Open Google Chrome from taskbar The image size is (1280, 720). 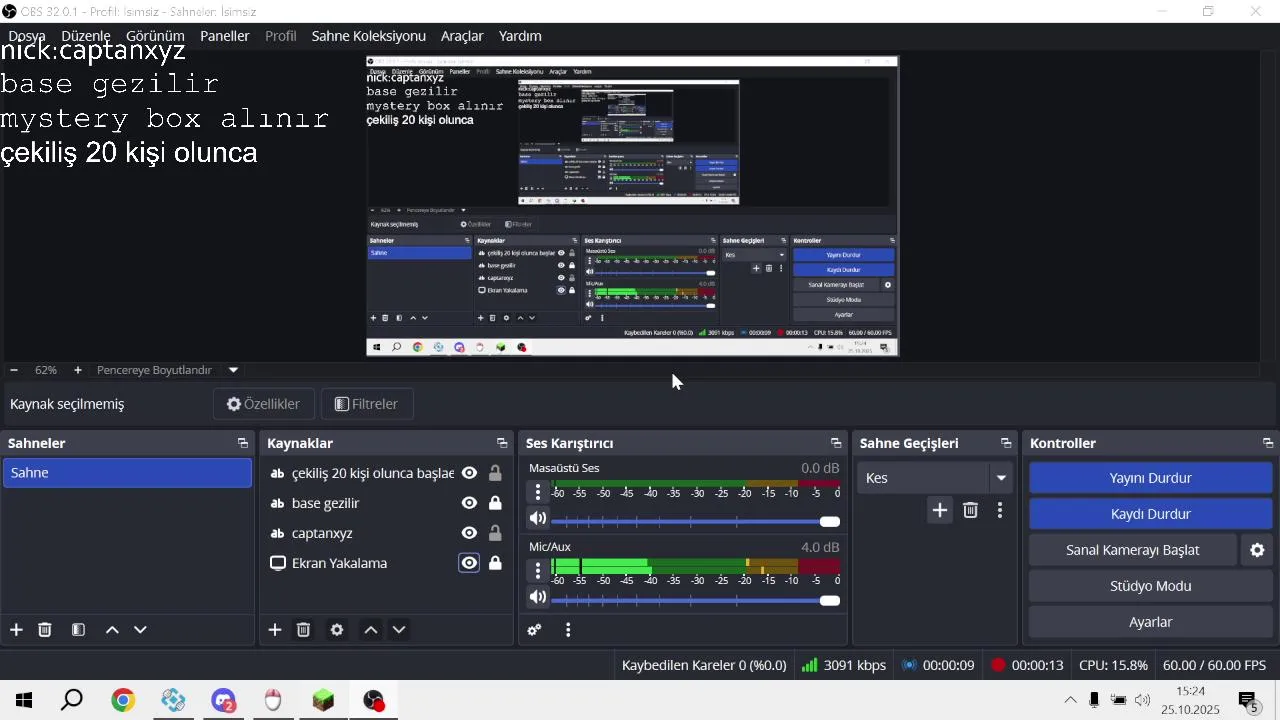123,700
